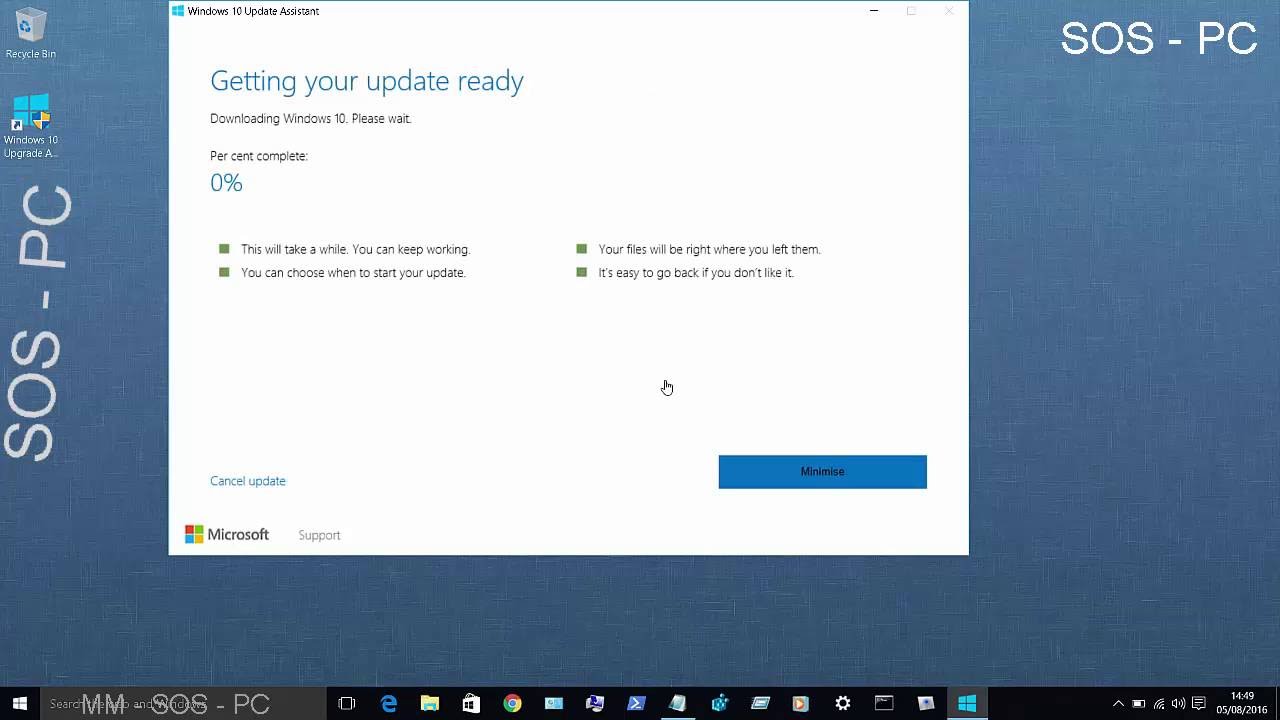Open the Windows Start menu
This screenshot has width=1280, height=720.
pyautogui.click(x=20, y=704)
